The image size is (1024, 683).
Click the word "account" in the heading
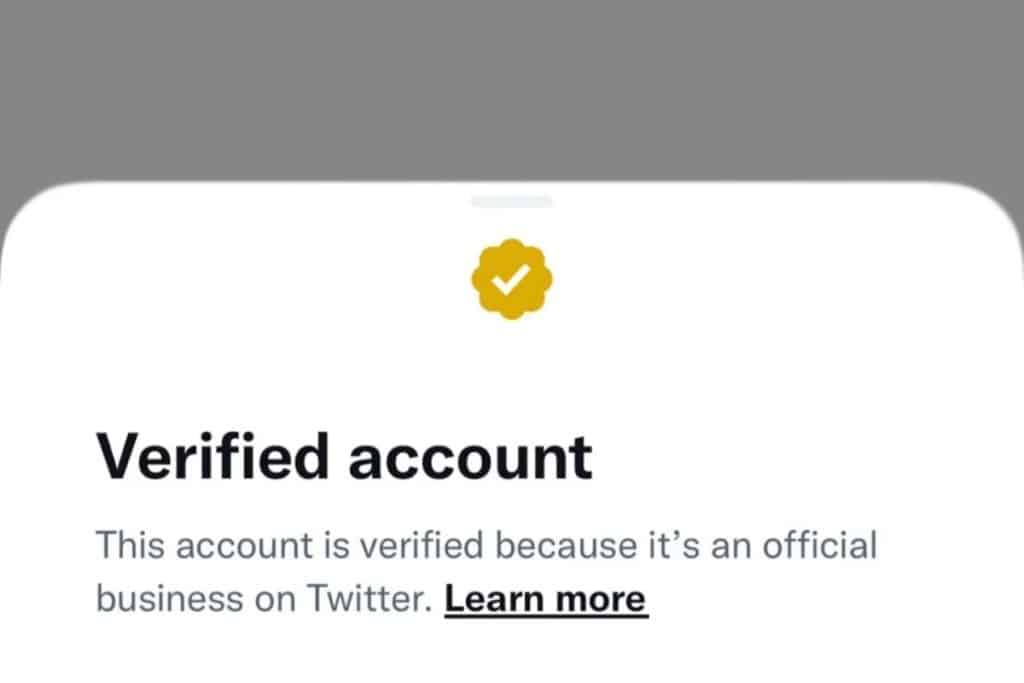tap(469, 458)
